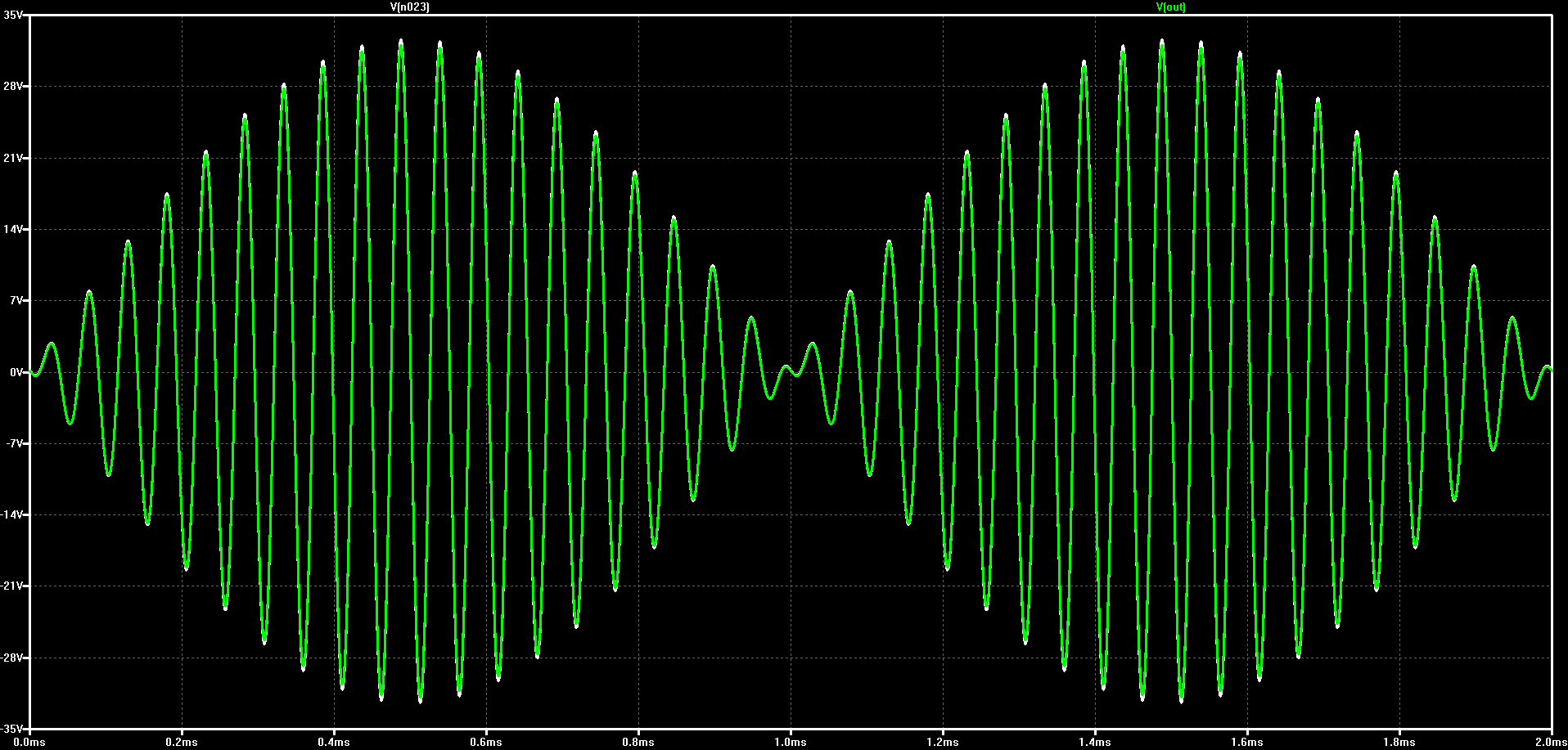Screen dimensions: 1568x750
Task: Click the 14V vertical axis label
Action: pyautogui.click(x=14, y=230)
